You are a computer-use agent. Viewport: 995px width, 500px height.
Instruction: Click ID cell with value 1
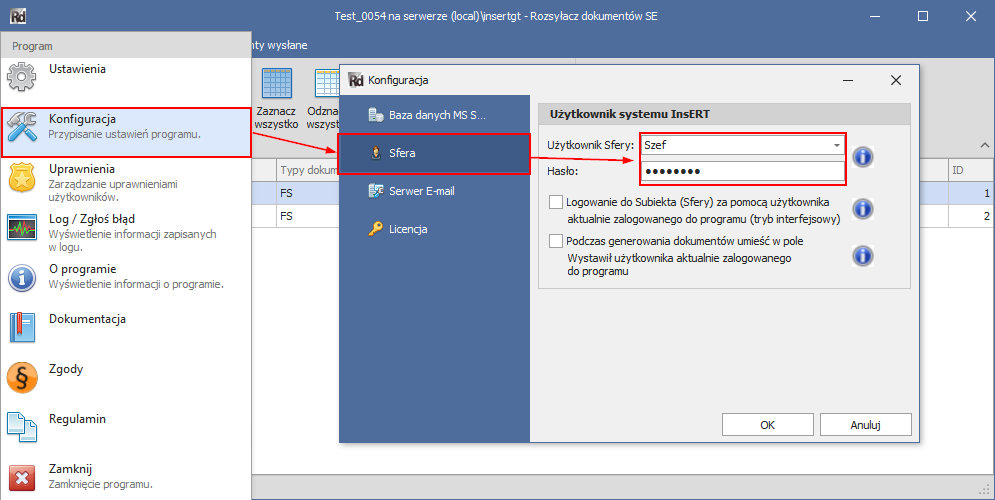tap(972, 193)
